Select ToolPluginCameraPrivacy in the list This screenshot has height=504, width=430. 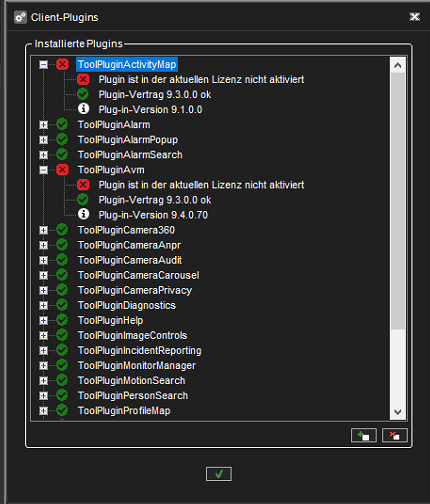pos(135,290)
